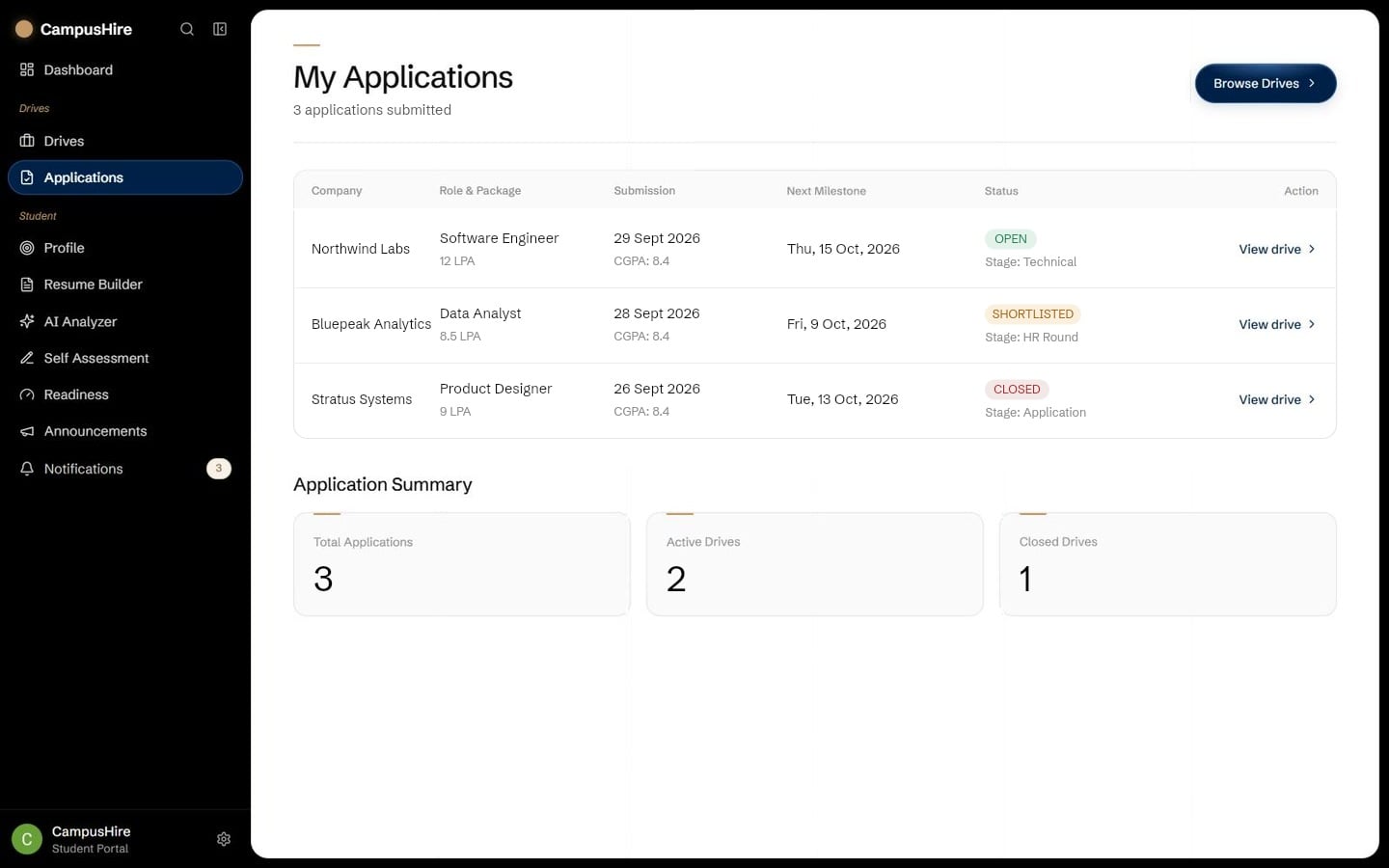Click the CampusHire logo circle
Image resolution: width=1389 pixels, height=868 pixels.
click(x=24, y=29)
